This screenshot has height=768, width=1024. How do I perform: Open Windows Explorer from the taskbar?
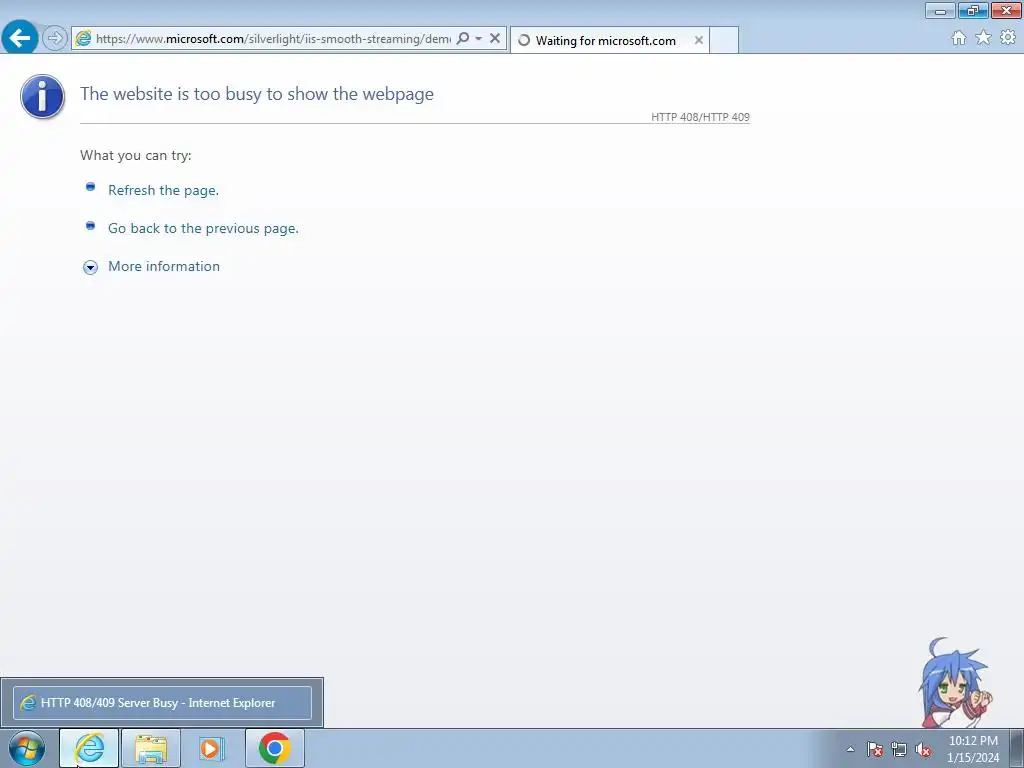pyautogui.click(x=151, y=748)
